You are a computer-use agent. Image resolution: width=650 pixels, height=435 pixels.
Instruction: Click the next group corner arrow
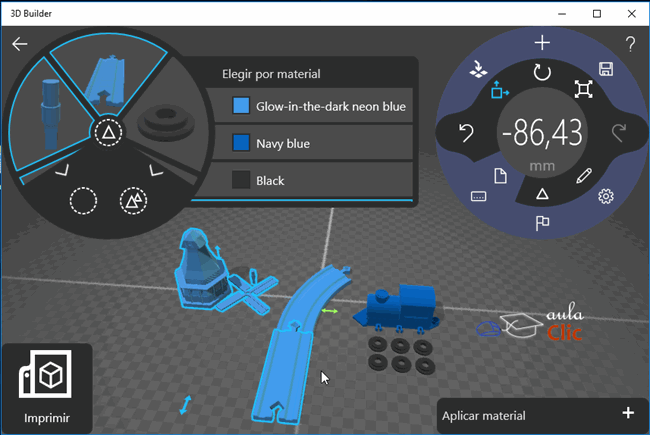coord(156,170)
